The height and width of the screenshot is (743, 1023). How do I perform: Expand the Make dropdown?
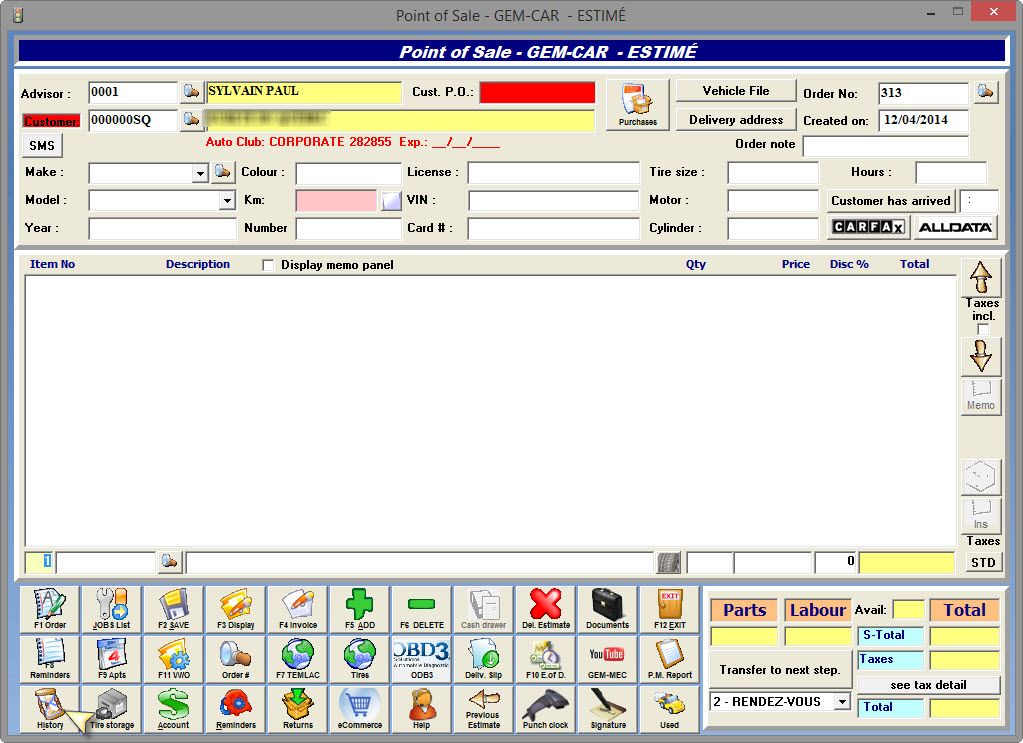pos(200,173)
